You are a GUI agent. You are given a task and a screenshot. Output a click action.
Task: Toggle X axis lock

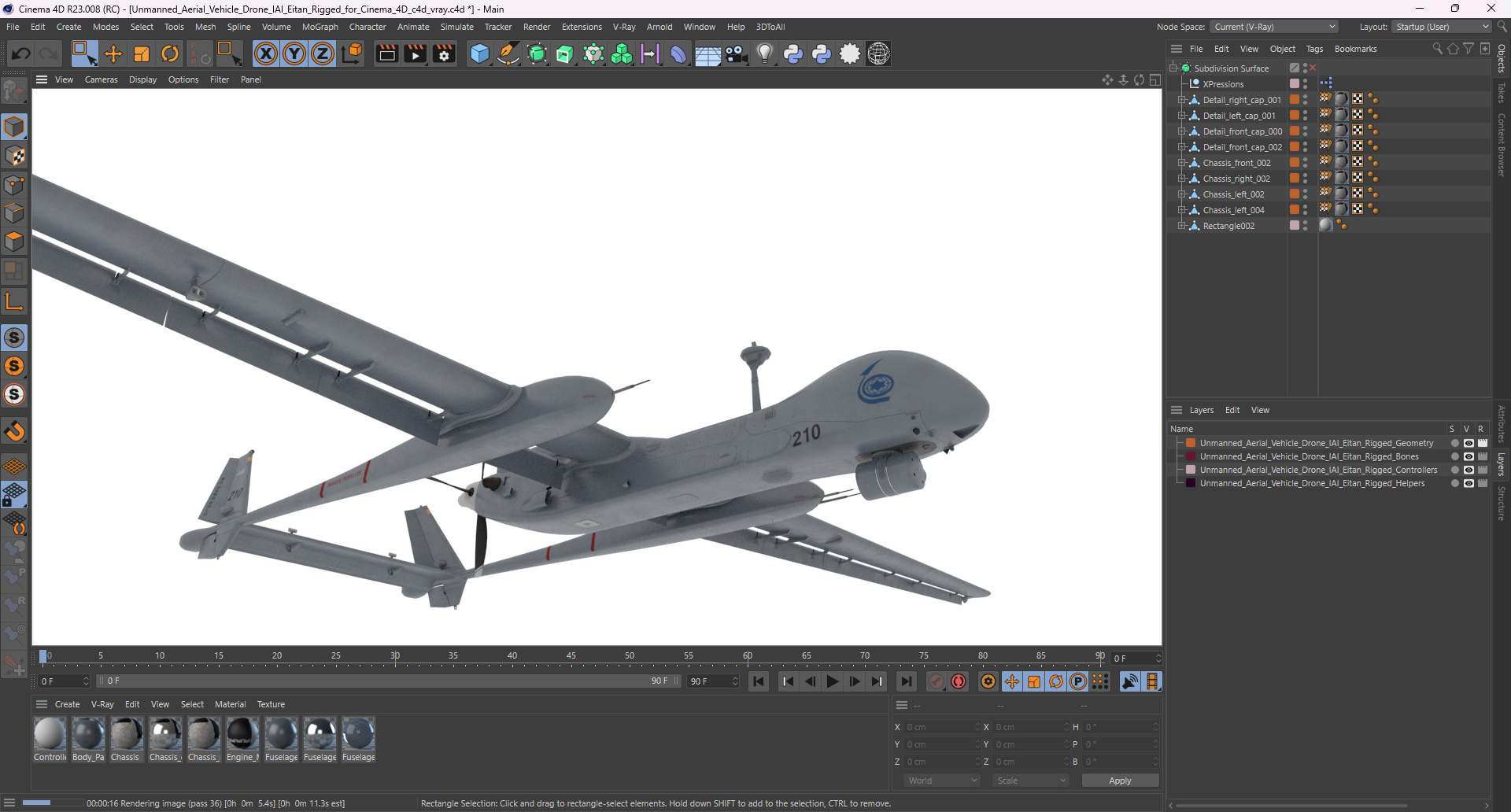tap(266, 54)
